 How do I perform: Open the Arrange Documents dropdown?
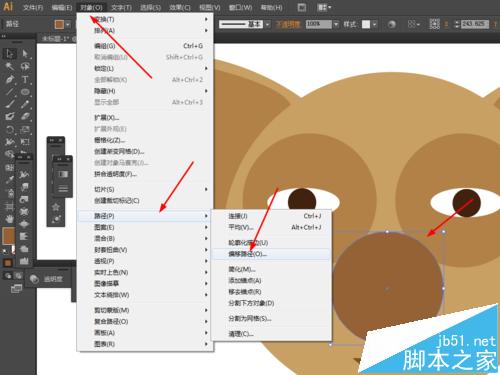[324, 7]
